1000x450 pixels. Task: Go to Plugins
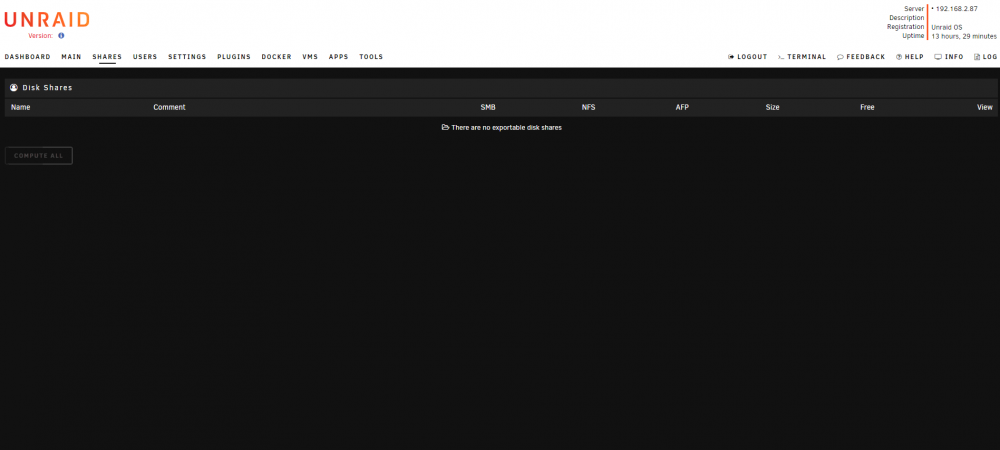[x=234, y=57]
